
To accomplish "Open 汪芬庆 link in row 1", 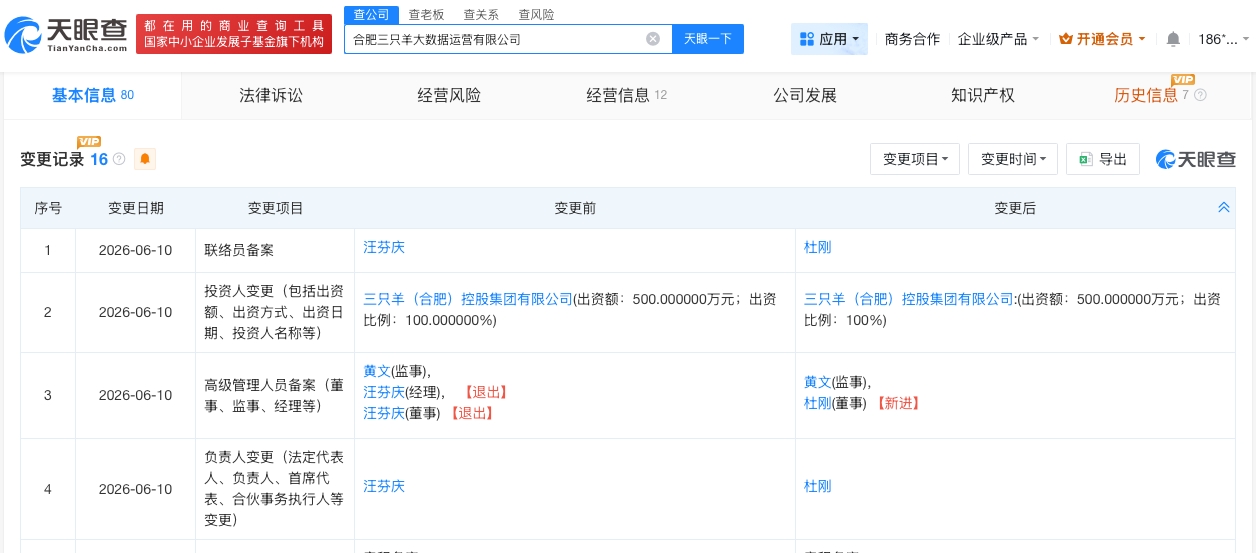I will [x=384, y=246].
